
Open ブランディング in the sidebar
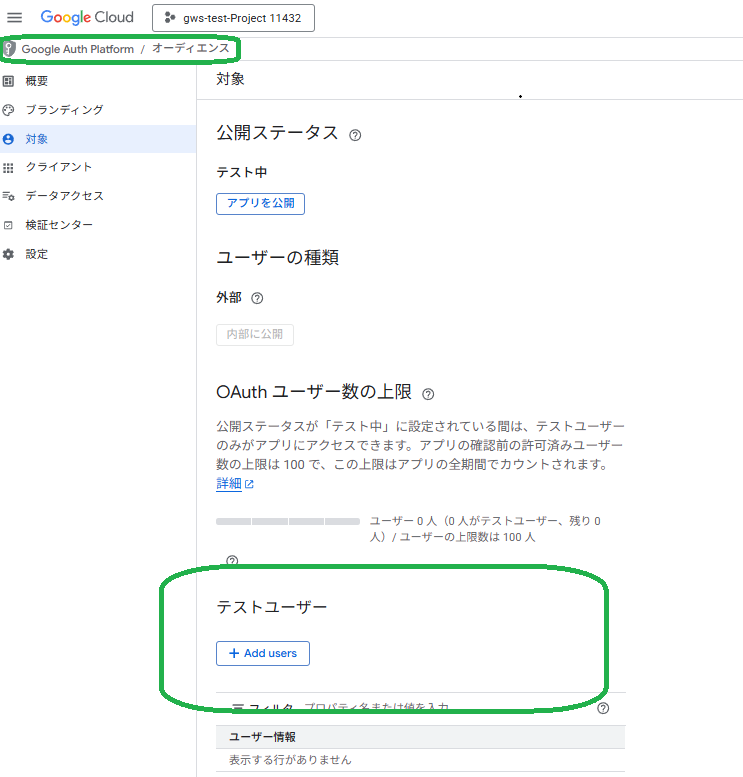pyautogui.click(x=64, y=110)
